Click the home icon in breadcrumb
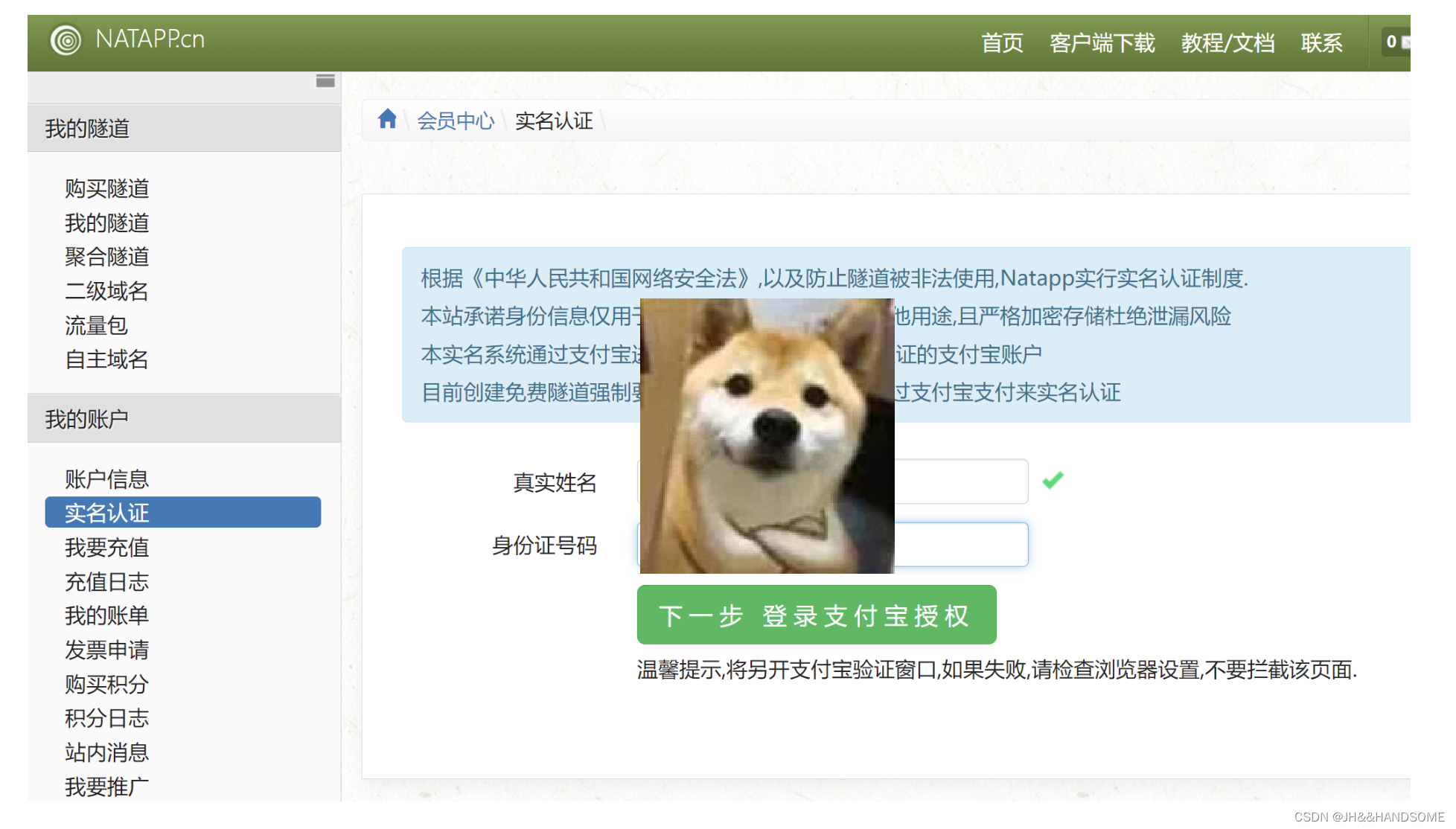1456x829 pixels. click(387, 119)
